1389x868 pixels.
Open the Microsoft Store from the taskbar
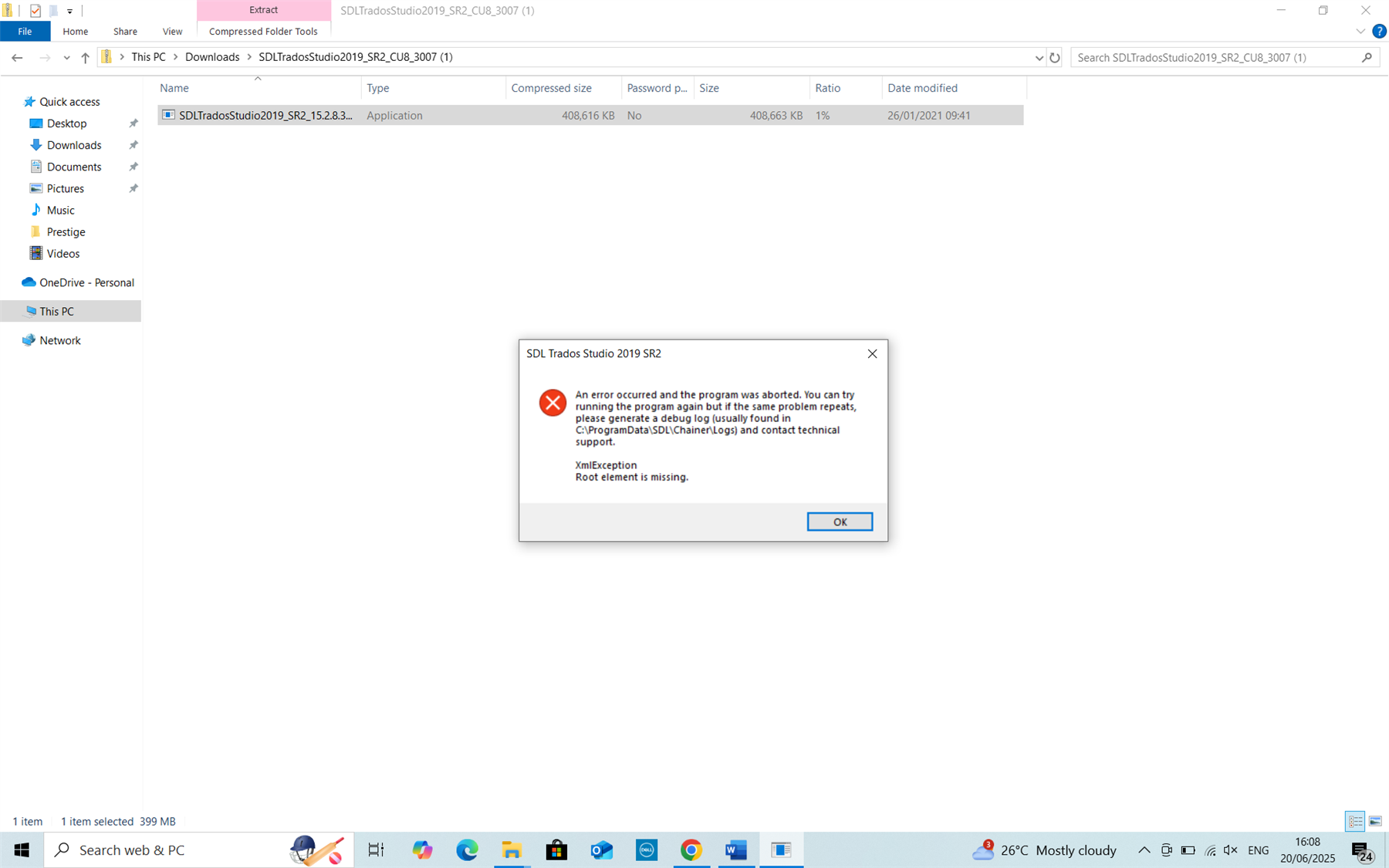coord(556,849)
